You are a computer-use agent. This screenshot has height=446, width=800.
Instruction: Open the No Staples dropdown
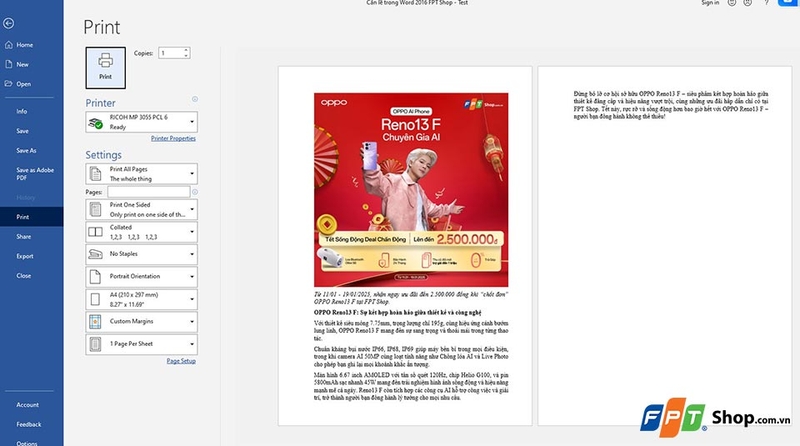point(141,254)
